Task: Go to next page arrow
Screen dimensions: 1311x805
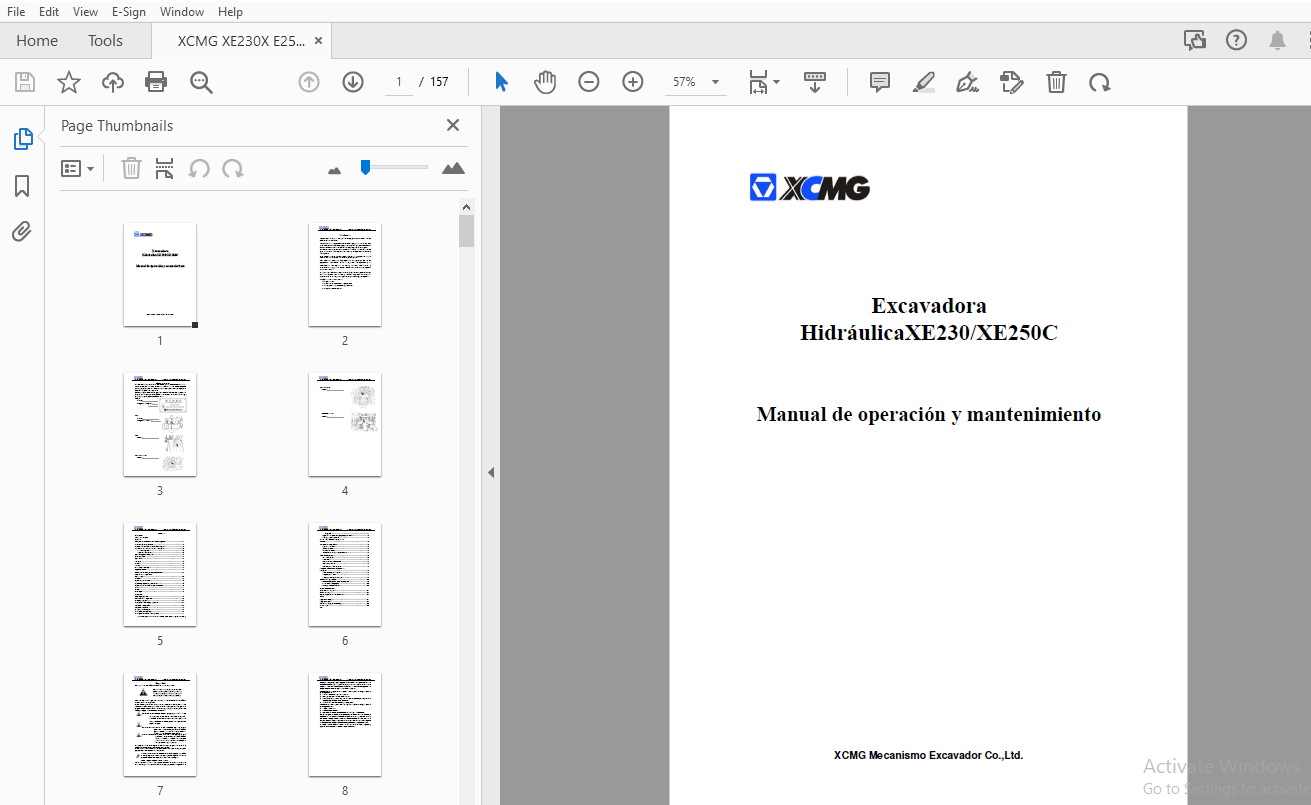Action: (x=353, y=82)
